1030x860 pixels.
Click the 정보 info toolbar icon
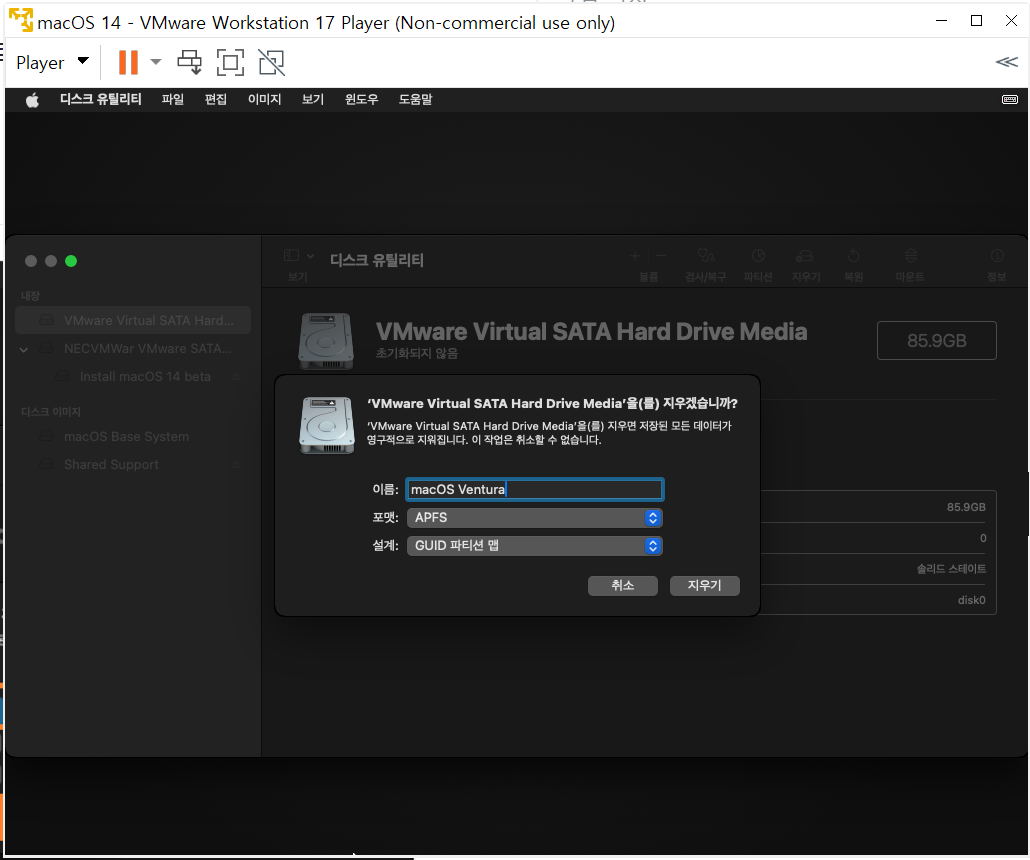(x=997, y=256)
